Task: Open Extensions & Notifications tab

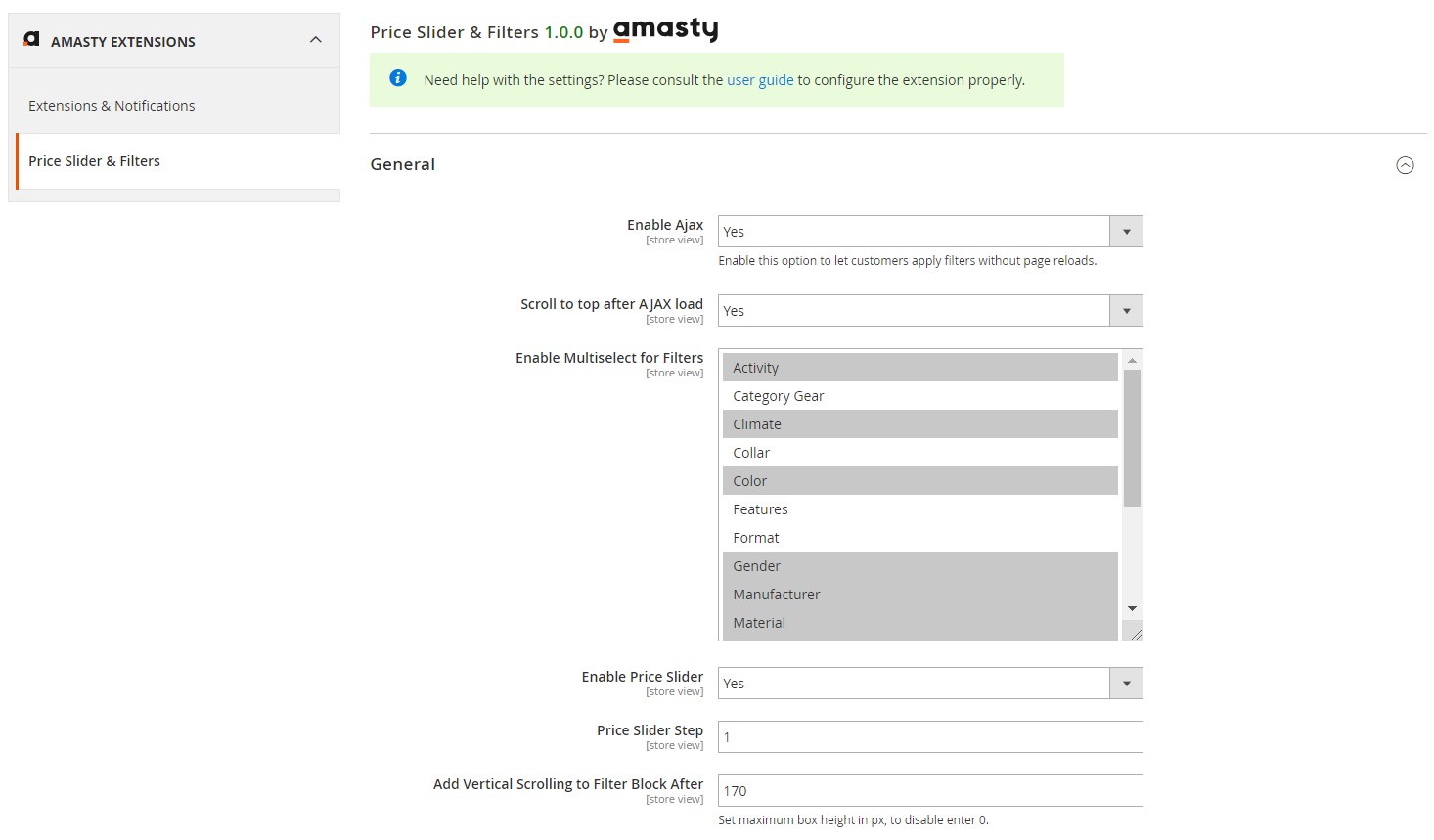Action: click(x=112, y=106)
